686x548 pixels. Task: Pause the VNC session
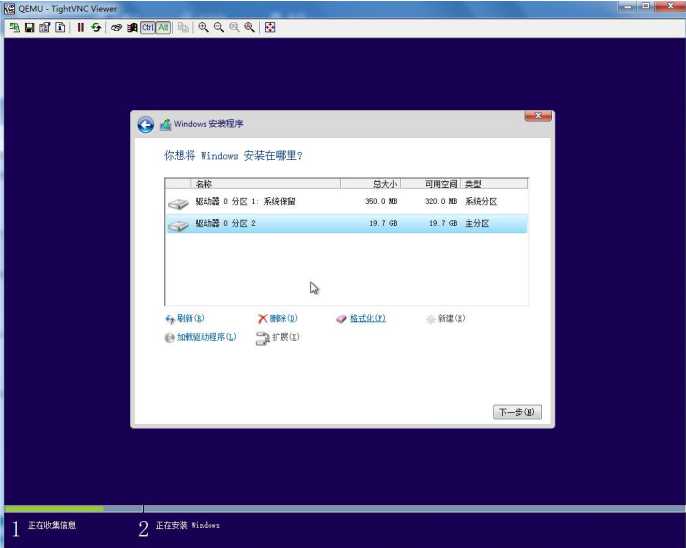point(80,28)
